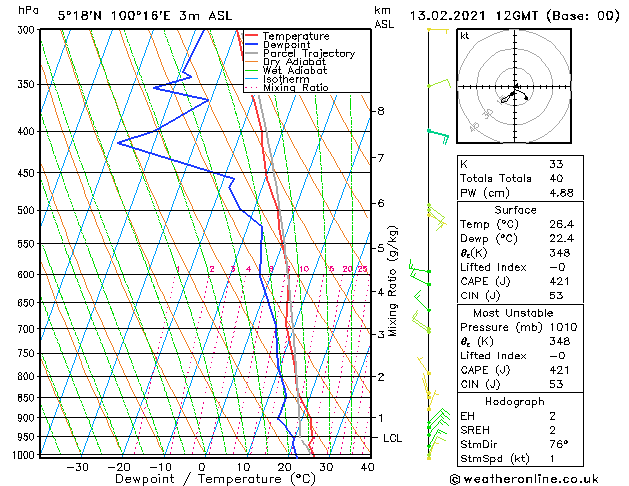Click the 1000 hPa pressure axis label

(23, 455)
